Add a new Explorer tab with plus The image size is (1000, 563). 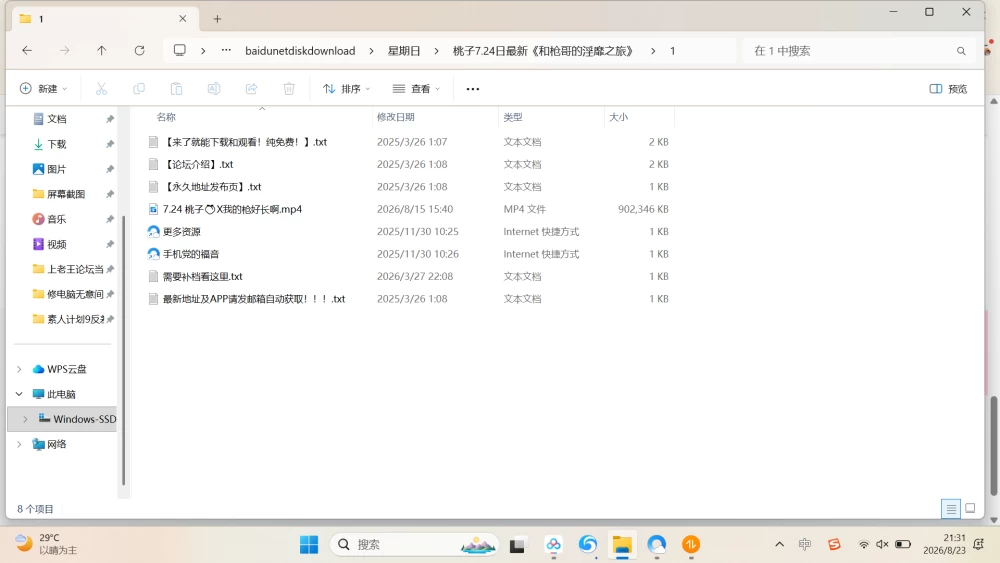coord(217,19)
